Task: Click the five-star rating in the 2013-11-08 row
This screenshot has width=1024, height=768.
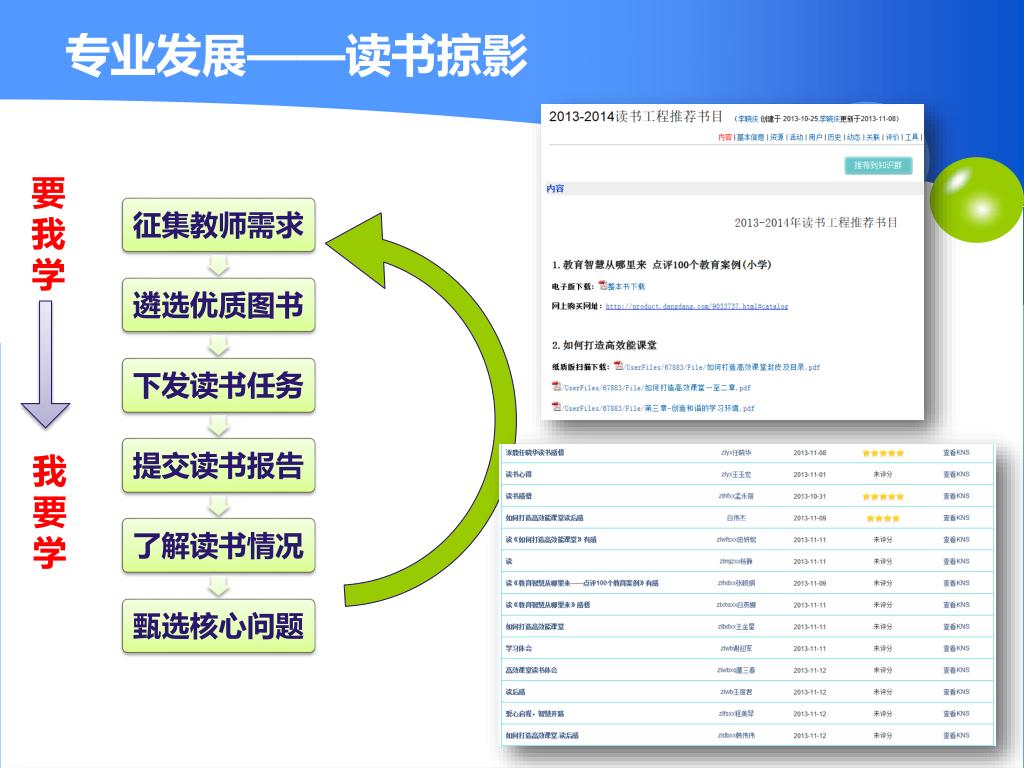Action: coord(882,453)
